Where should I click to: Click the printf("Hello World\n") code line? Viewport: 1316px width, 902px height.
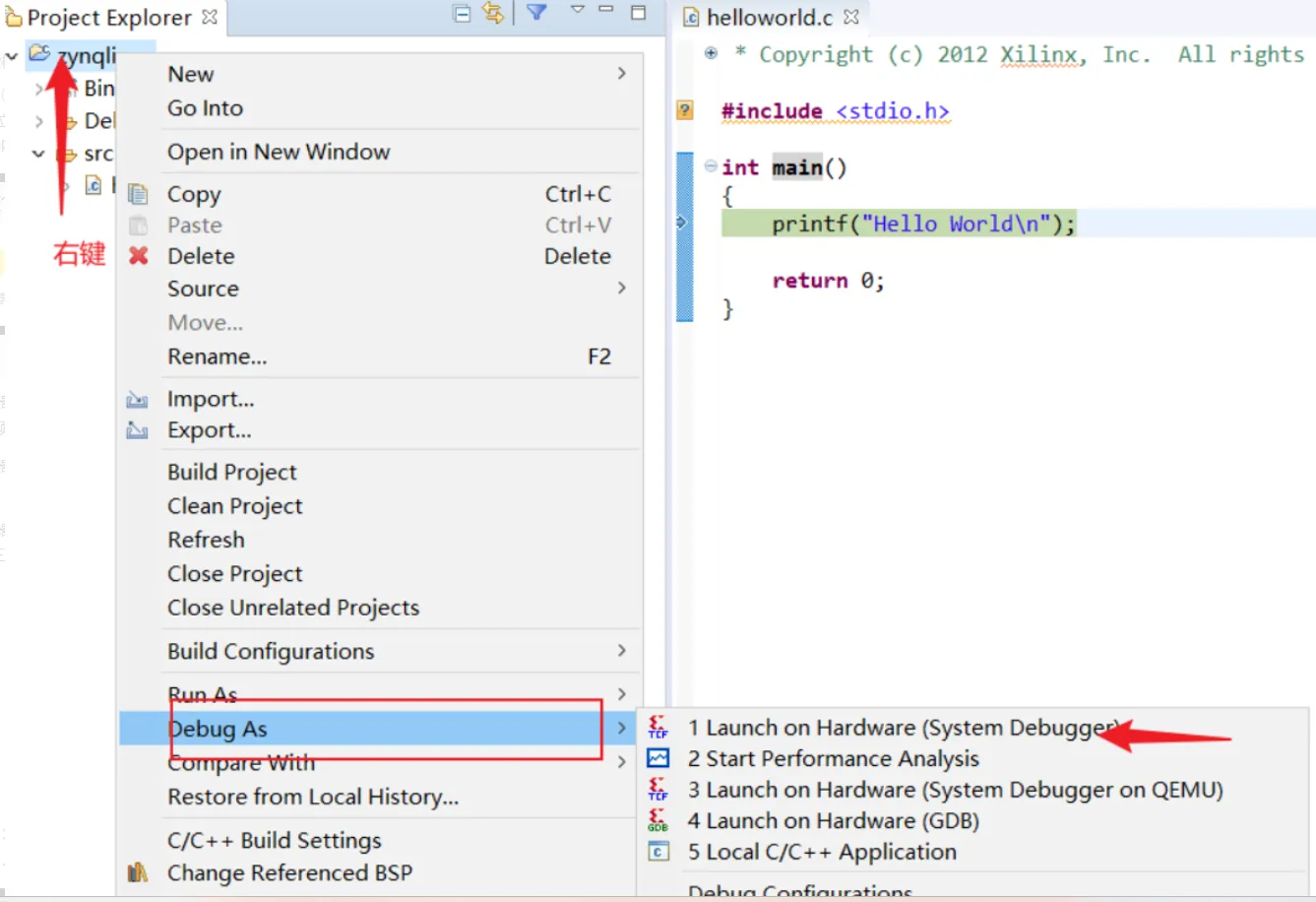(x=922, y=224)
